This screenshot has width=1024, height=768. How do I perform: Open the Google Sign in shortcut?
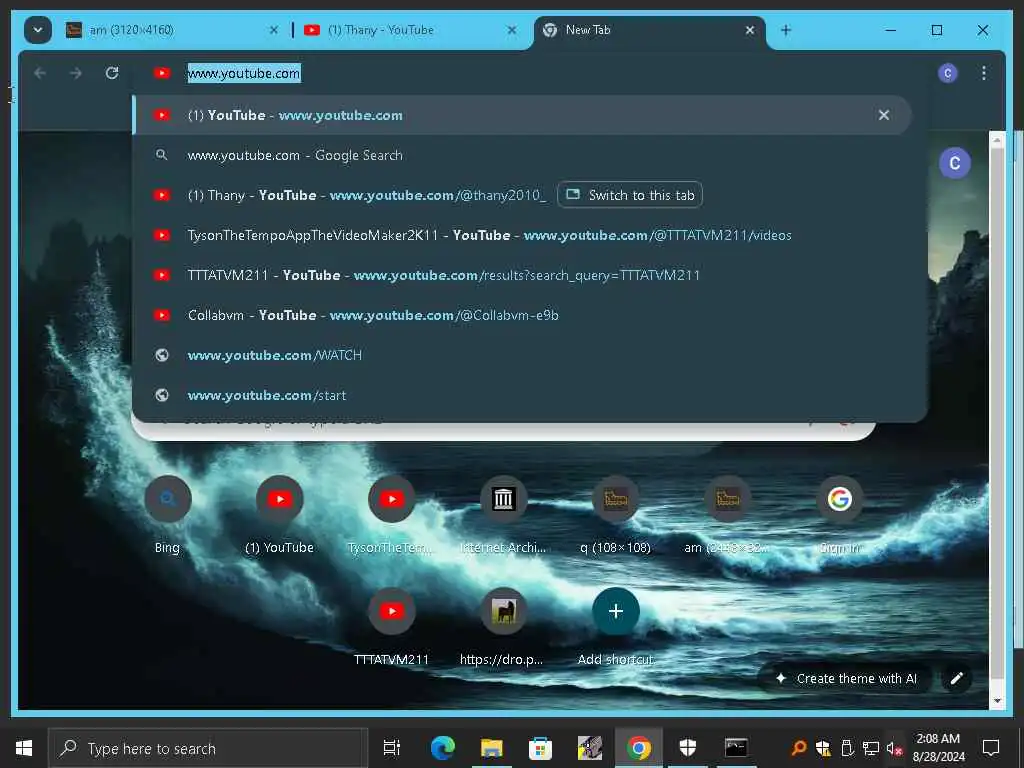tap(840, 515)
